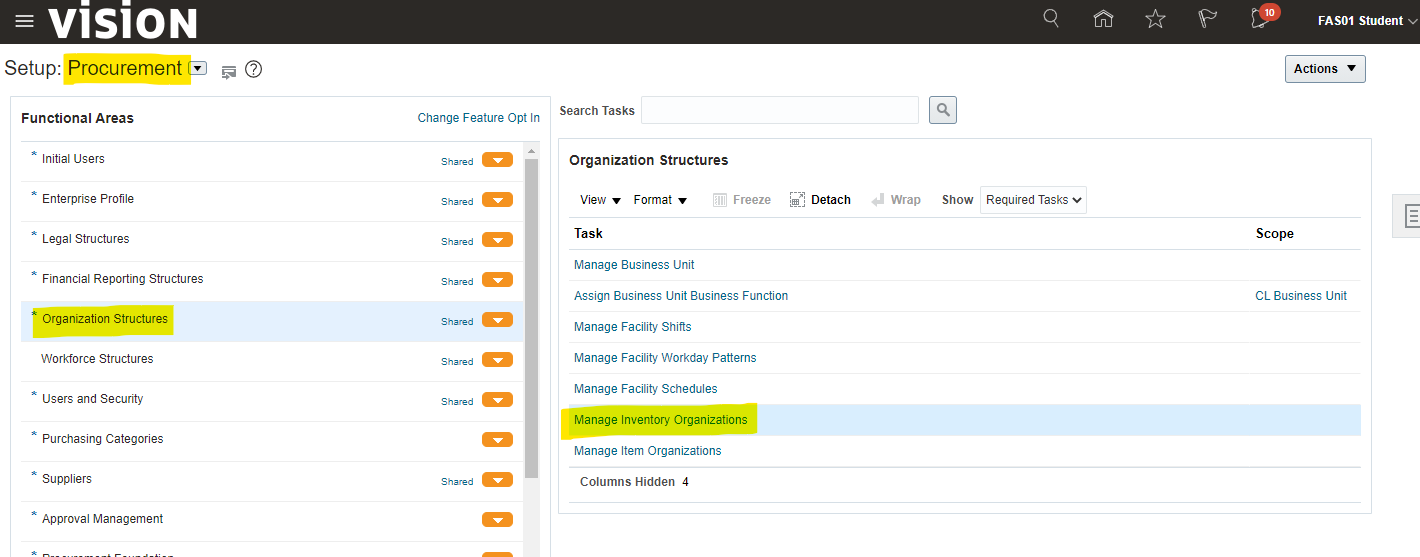Viewport: 1420px width, 557px height.
Task: Click the search magnifier icon in header
Action: (x=1051, y=19)
